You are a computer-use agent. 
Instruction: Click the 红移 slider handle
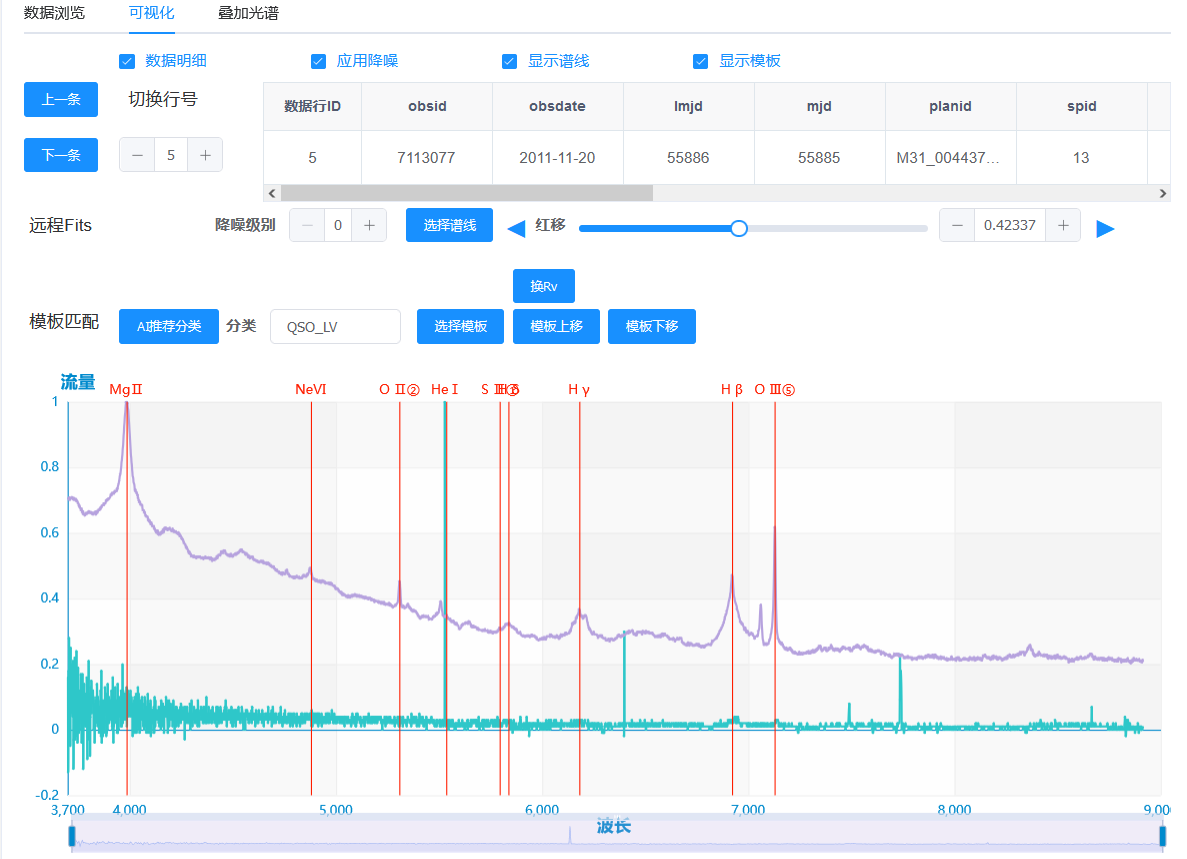pyautogui.click(x=739, y=228)
